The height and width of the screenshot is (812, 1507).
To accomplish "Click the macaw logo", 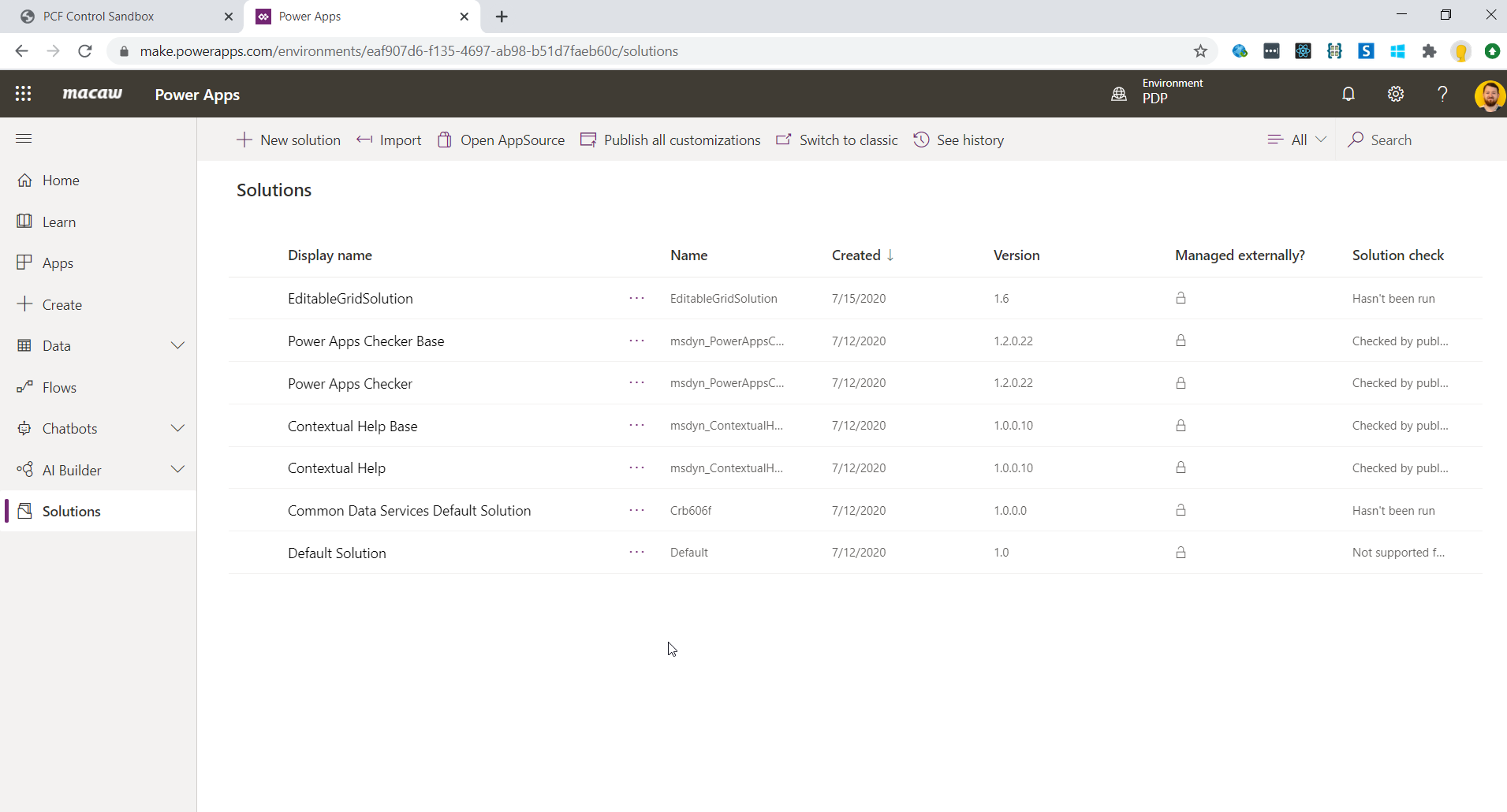I will tap(92, 94).
